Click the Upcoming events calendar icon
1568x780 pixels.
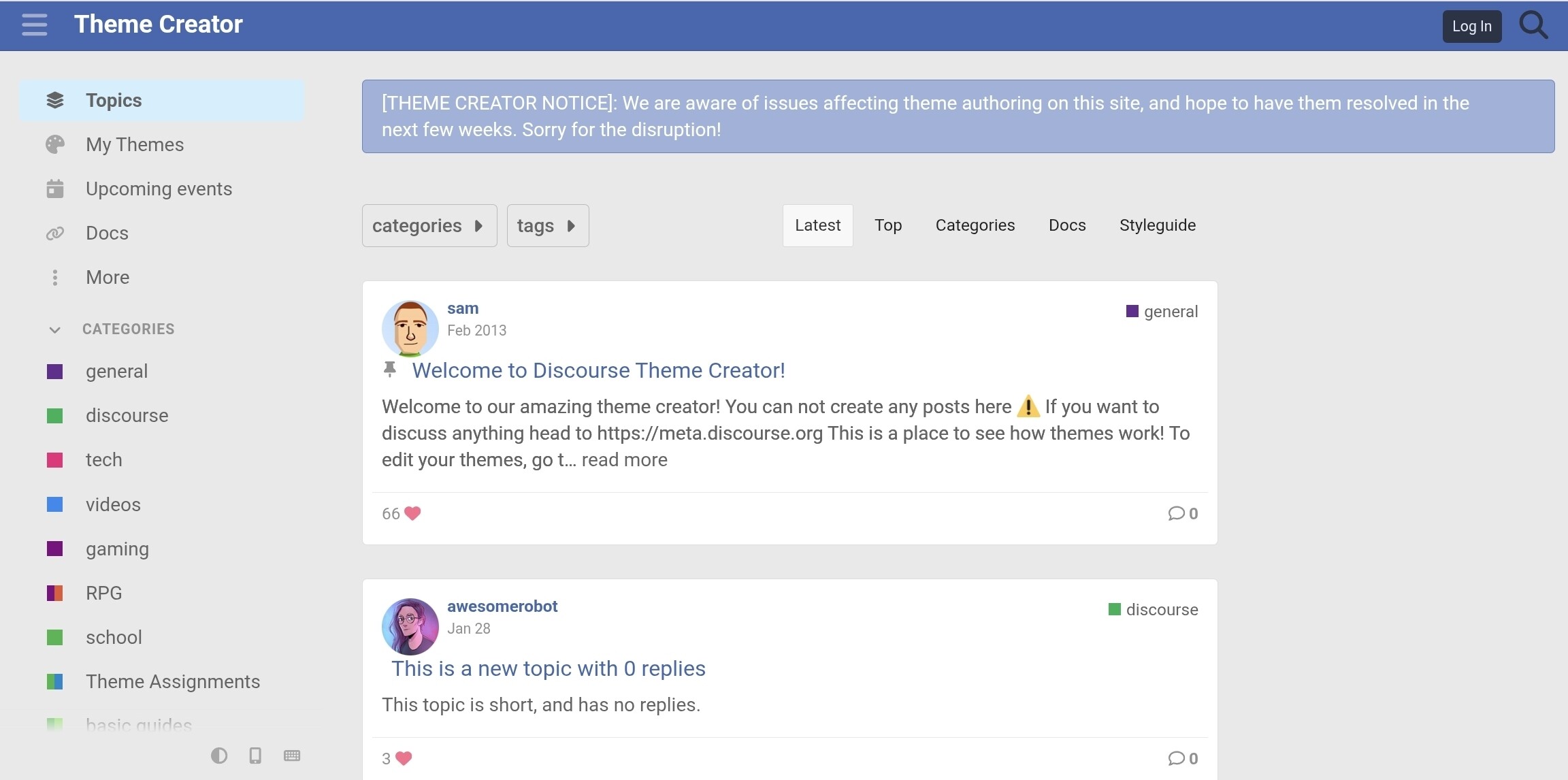point(55,189)
